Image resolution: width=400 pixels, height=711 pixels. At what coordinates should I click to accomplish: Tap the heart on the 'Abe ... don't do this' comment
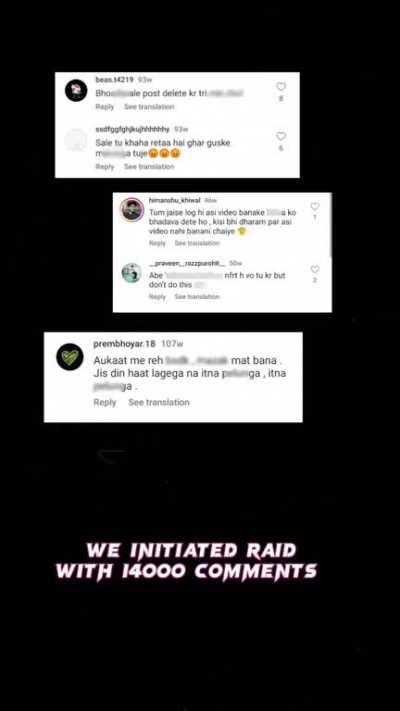click(x=315, y=269)
